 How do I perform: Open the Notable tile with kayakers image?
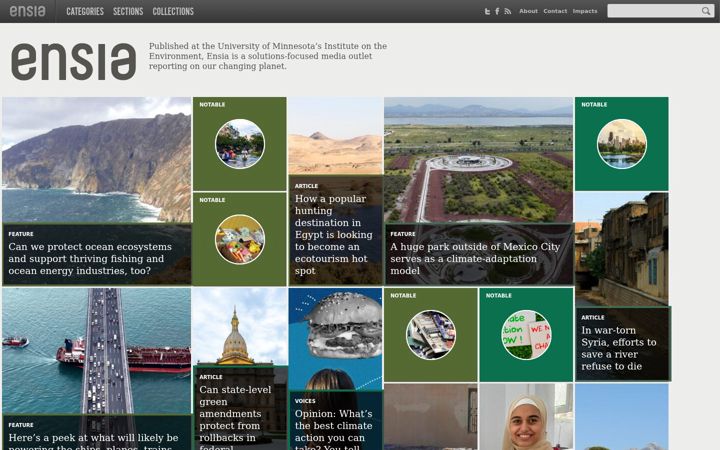(x=240, y=144)
